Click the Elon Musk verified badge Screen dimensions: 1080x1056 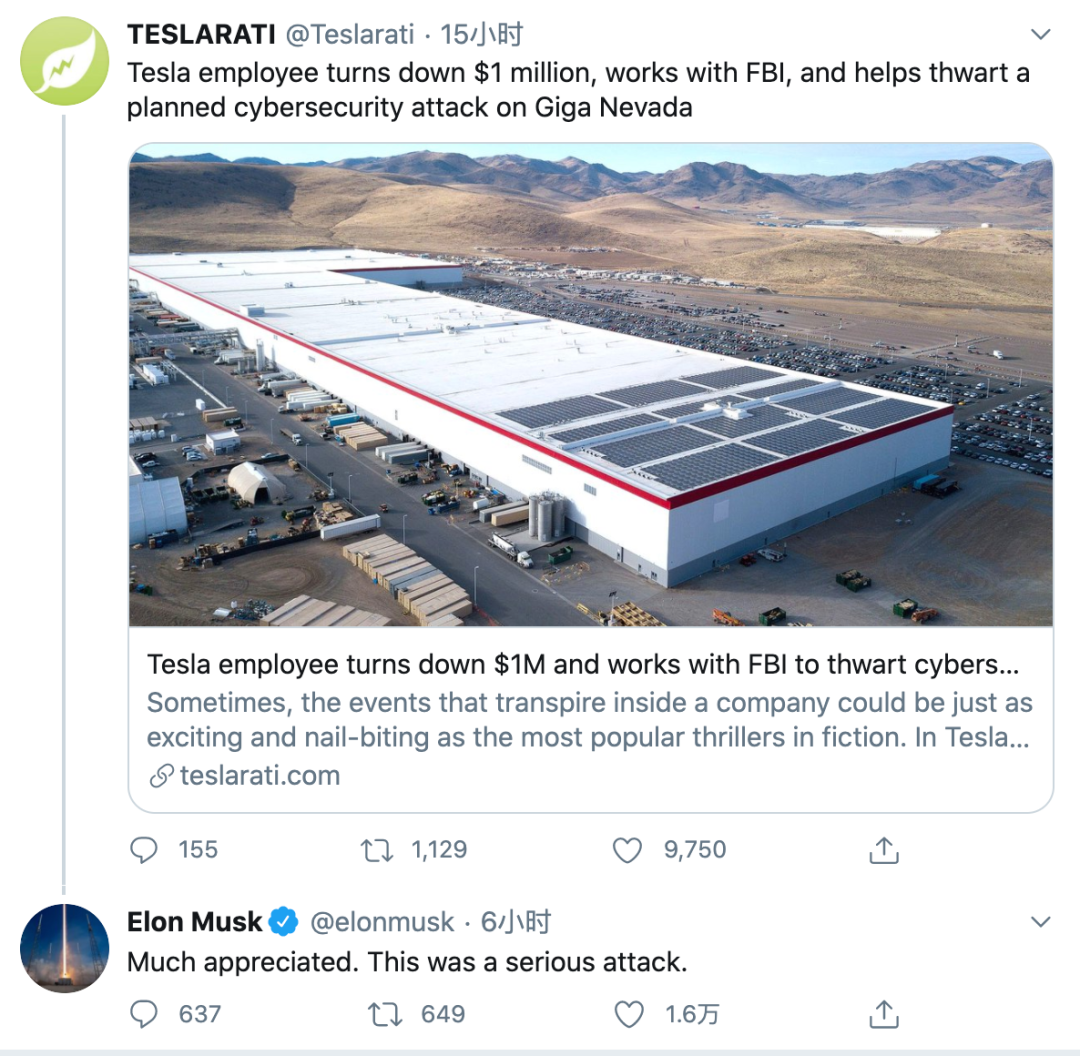(x=284, y=922)
